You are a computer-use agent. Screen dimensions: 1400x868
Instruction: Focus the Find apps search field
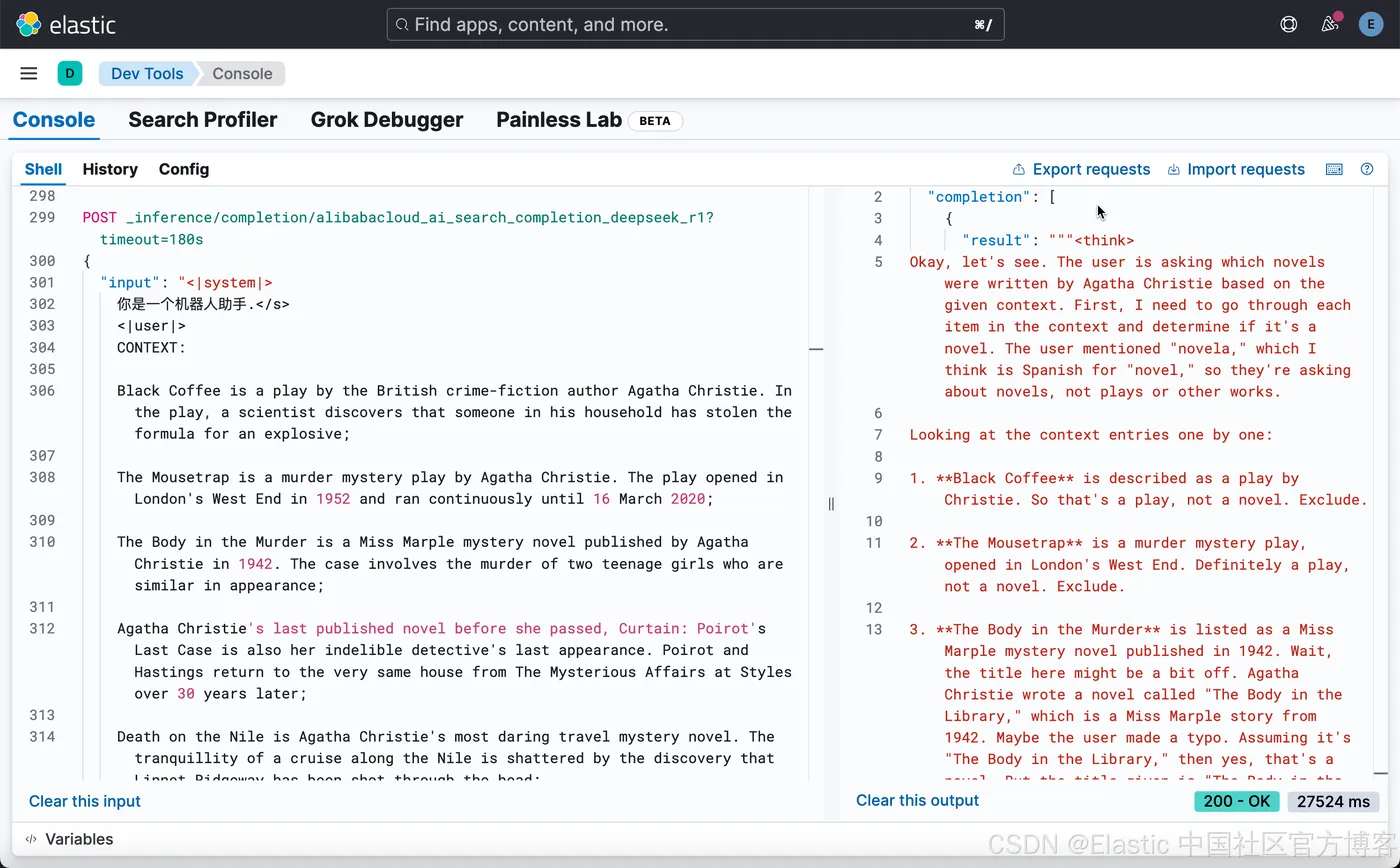(695, 24)
